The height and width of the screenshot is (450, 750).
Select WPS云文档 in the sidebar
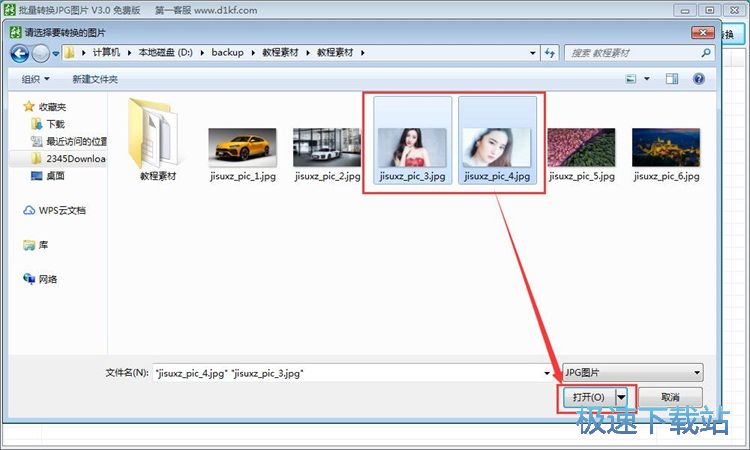[x=55, y=210]
